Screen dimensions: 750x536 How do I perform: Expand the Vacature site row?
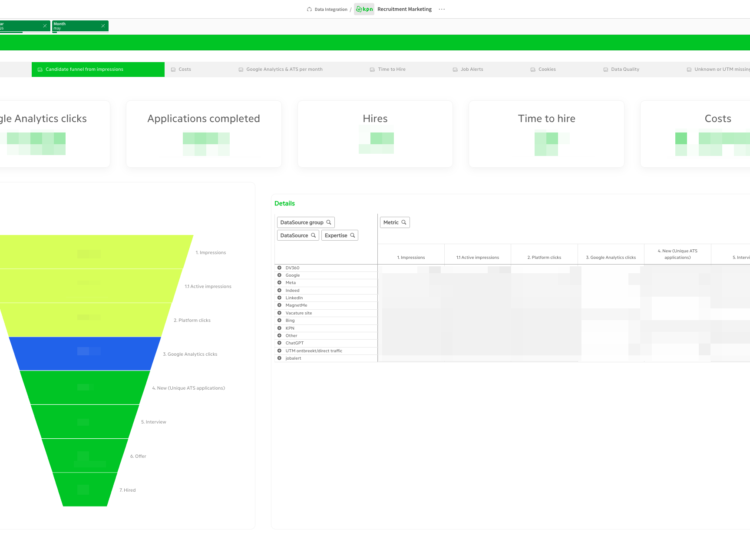[279, 313]
